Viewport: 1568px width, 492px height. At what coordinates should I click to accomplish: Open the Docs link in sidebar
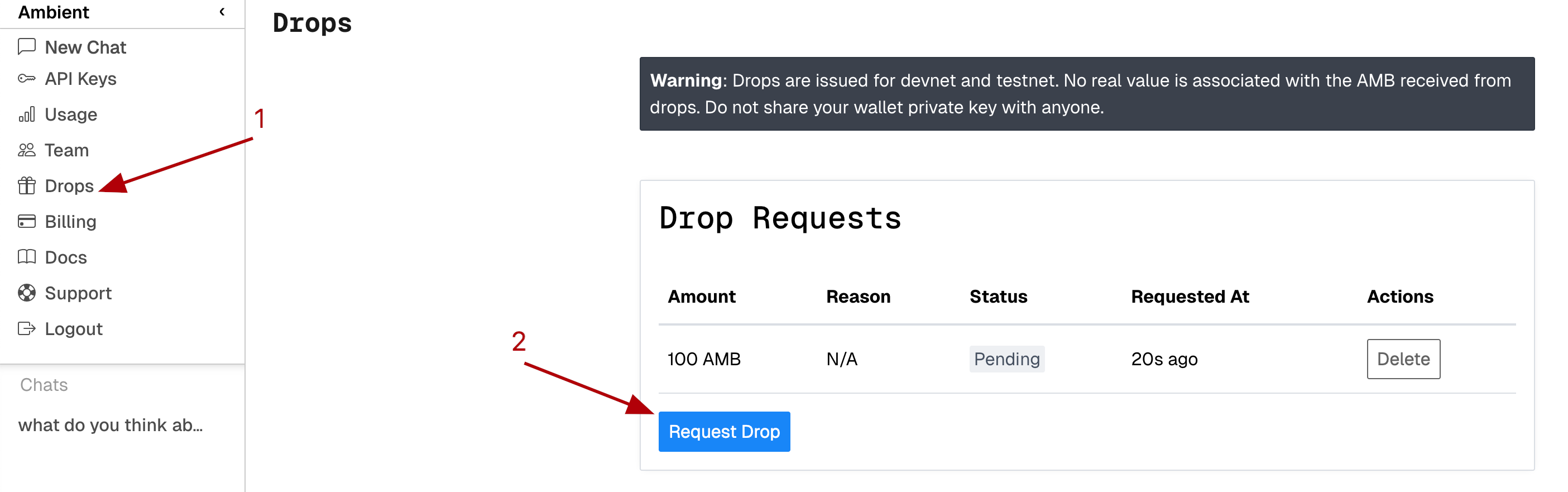[x=66, y=257]
